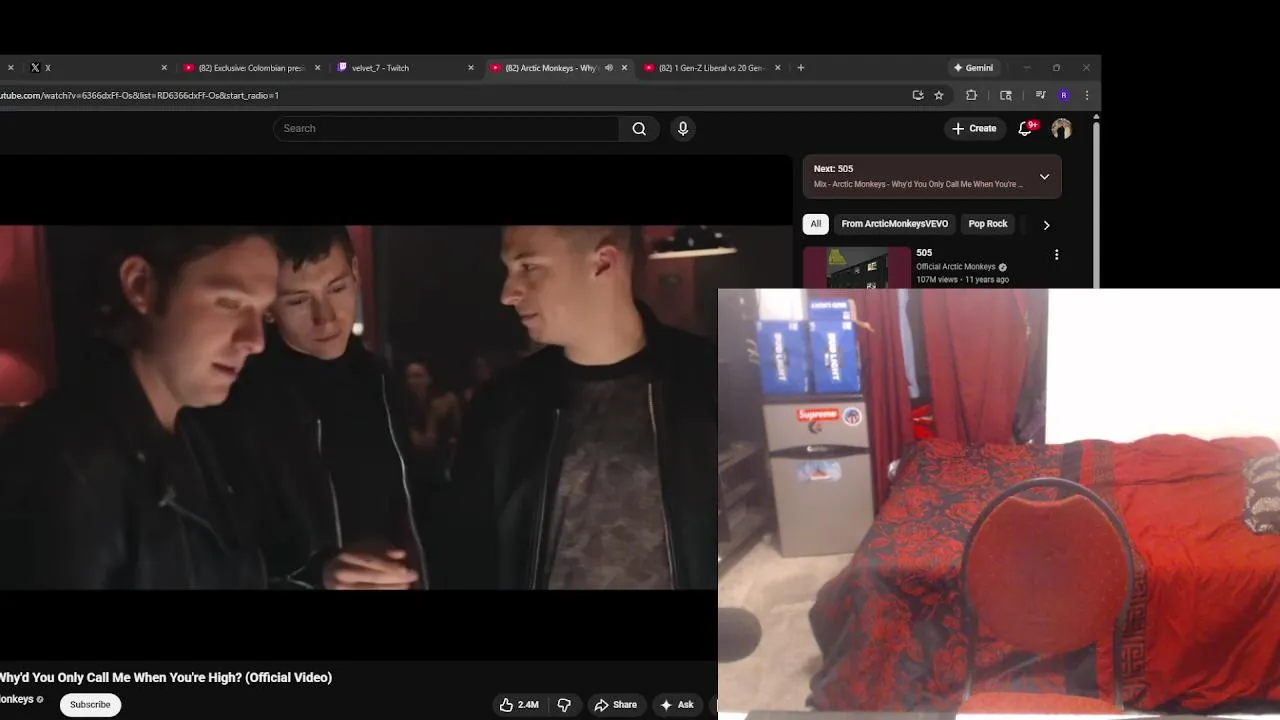Select the Pop Rock chip
The image size is (1280, 720).
coord(988,224)
